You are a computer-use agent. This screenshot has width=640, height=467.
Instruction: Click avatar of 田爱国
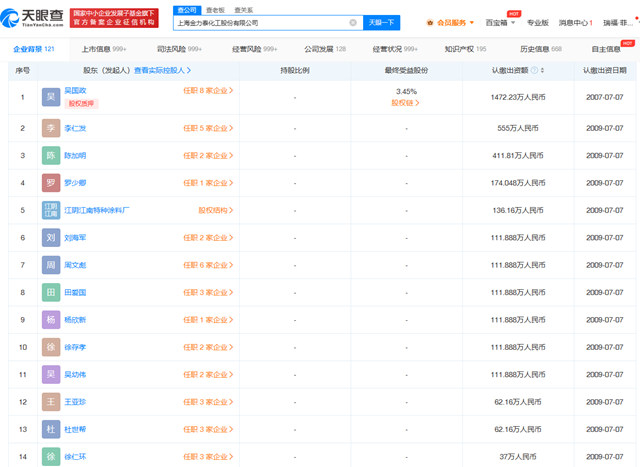click(51, 292)
